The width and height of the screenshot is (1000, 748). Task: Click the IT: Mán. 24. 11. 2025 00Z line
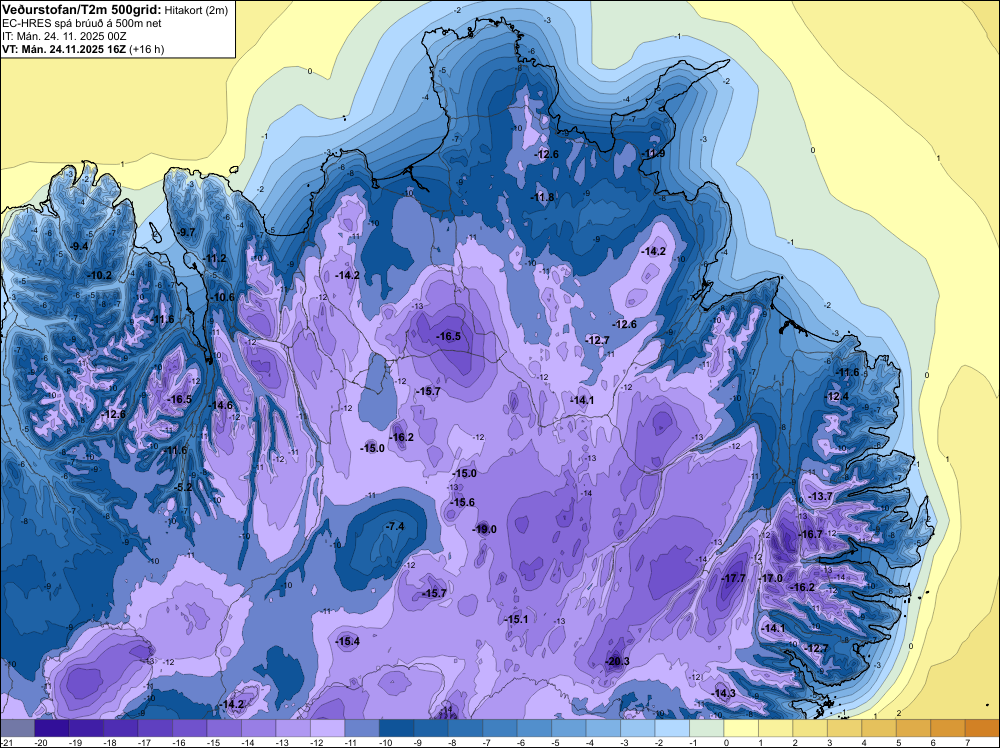64,36
